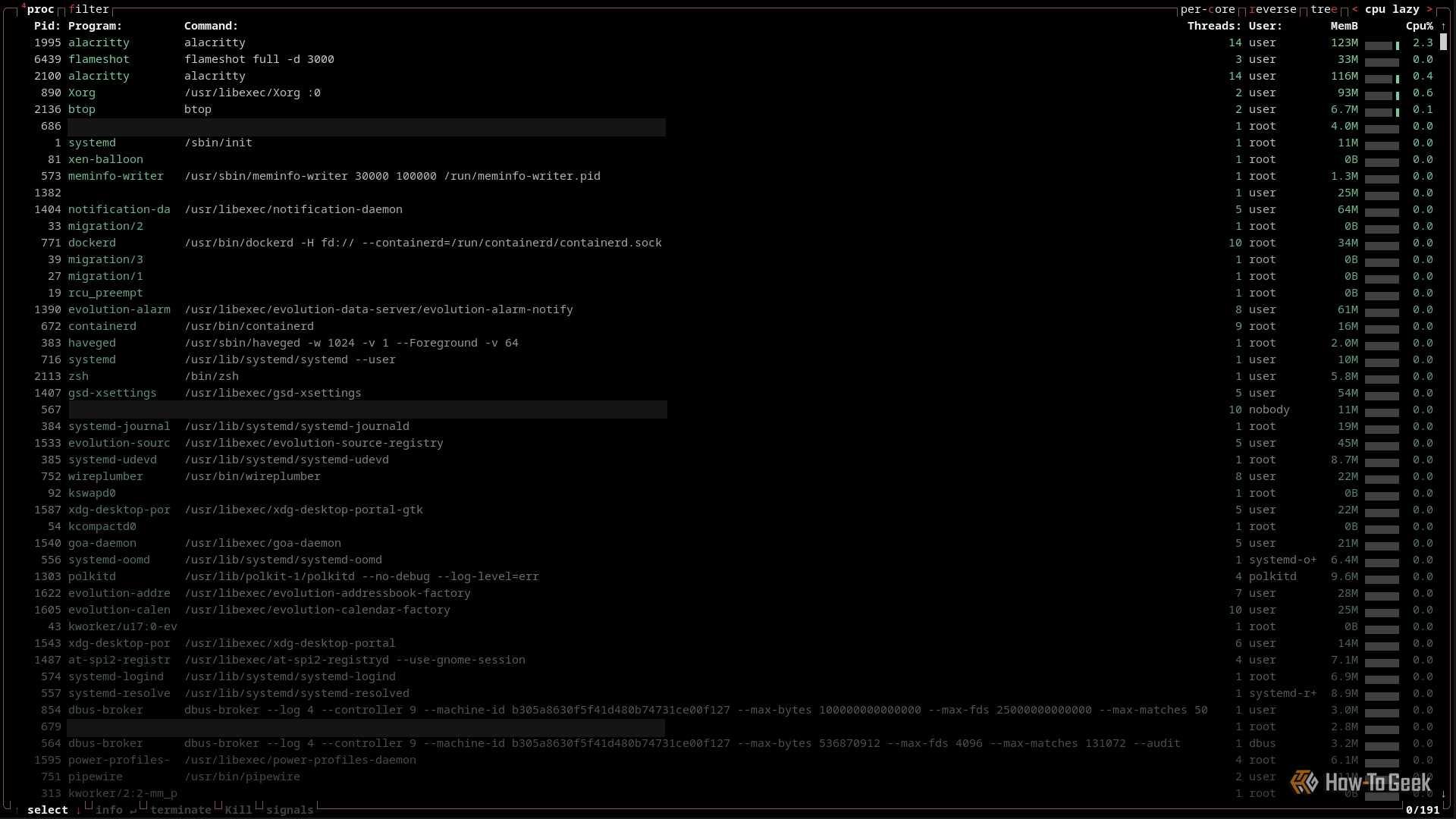
Task: Click the Threads: column header
Action: (x=1214, y=26)
